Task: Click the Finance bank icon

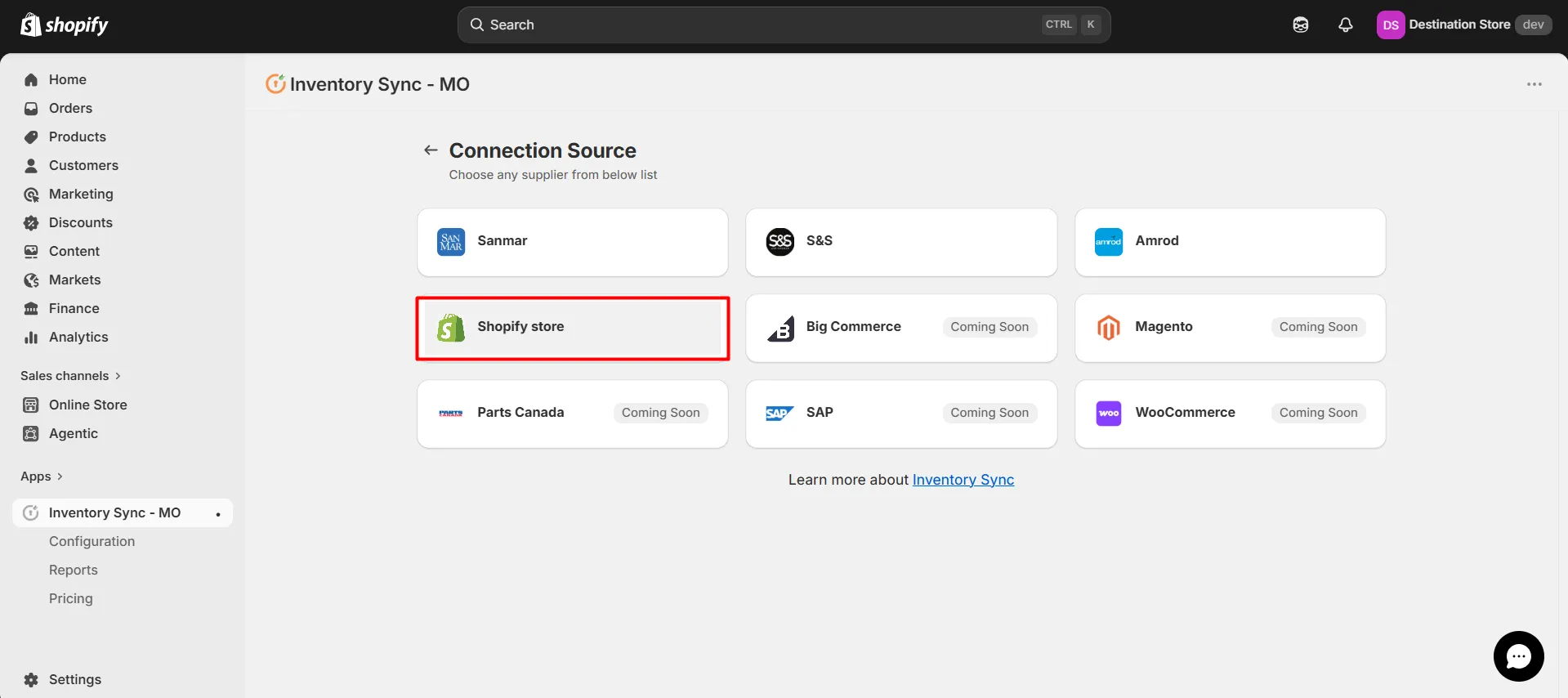Action: coord(31,308)
